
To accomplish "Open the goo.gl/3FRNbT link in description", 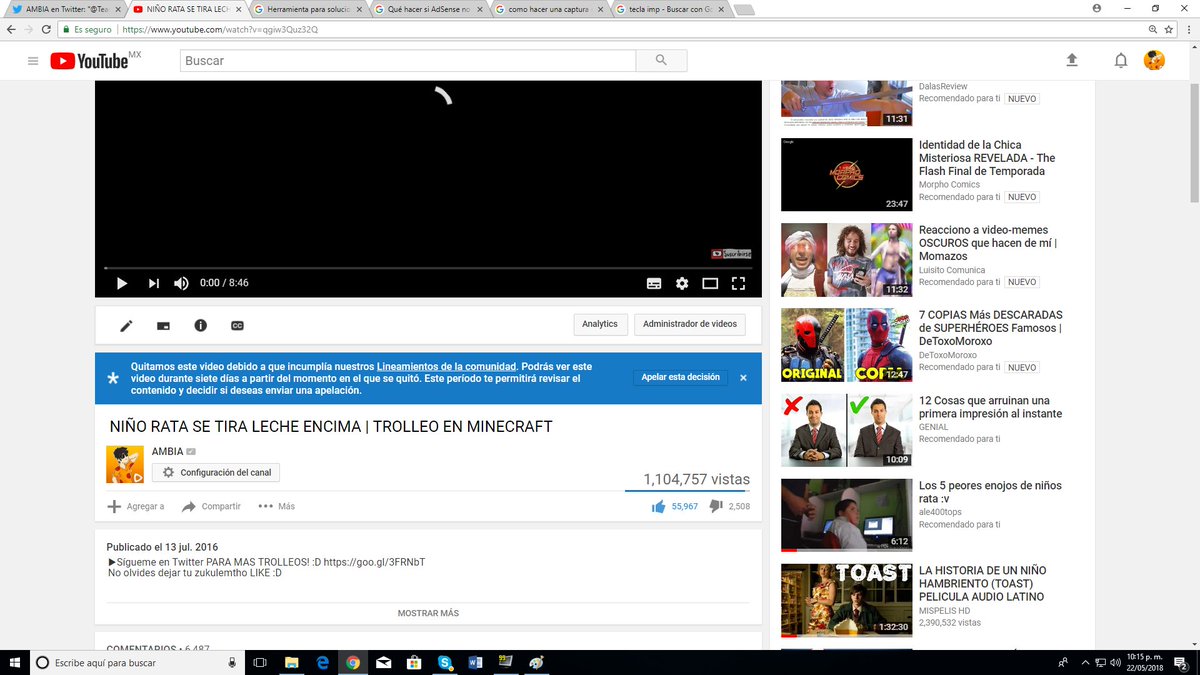I will [374, 562].
